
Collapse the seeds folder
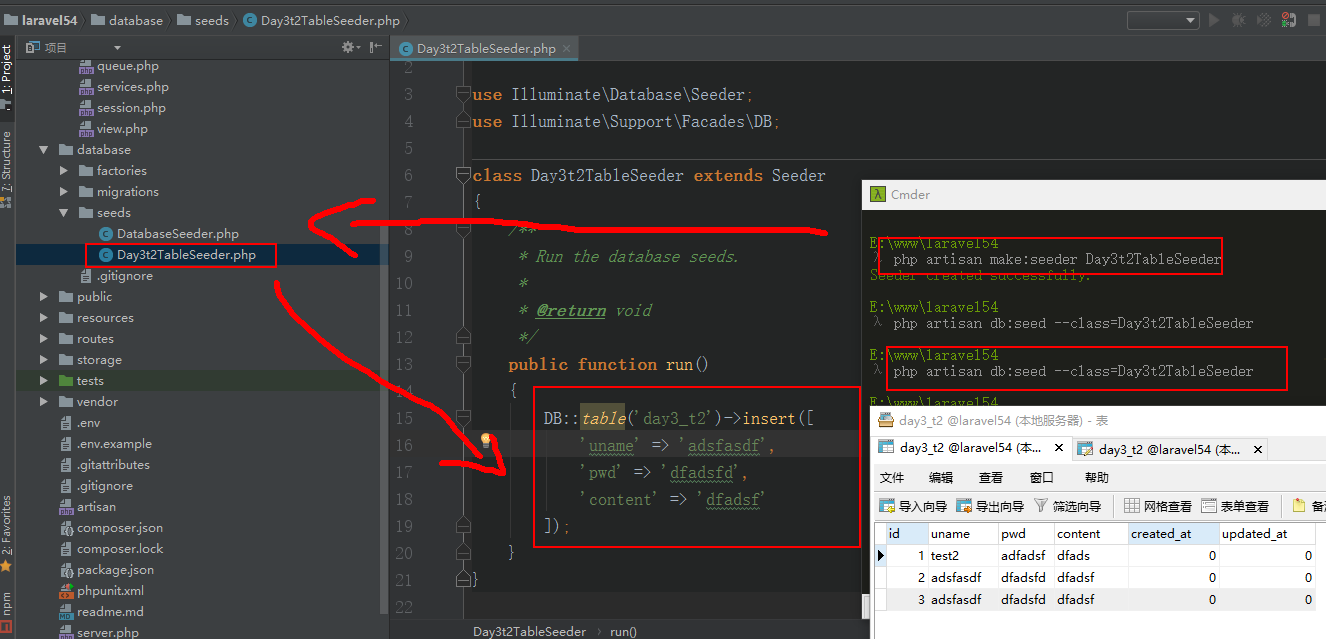point(64,213)
